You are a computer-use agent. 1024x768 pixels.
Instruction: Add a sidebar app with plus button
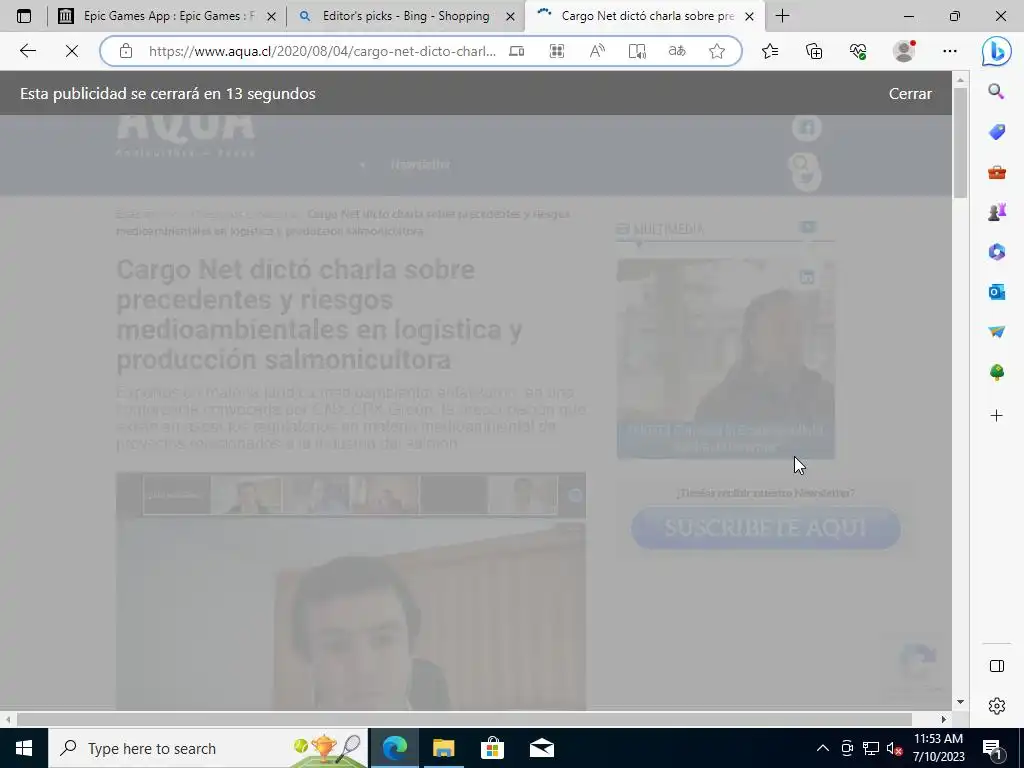coord(997,415)
